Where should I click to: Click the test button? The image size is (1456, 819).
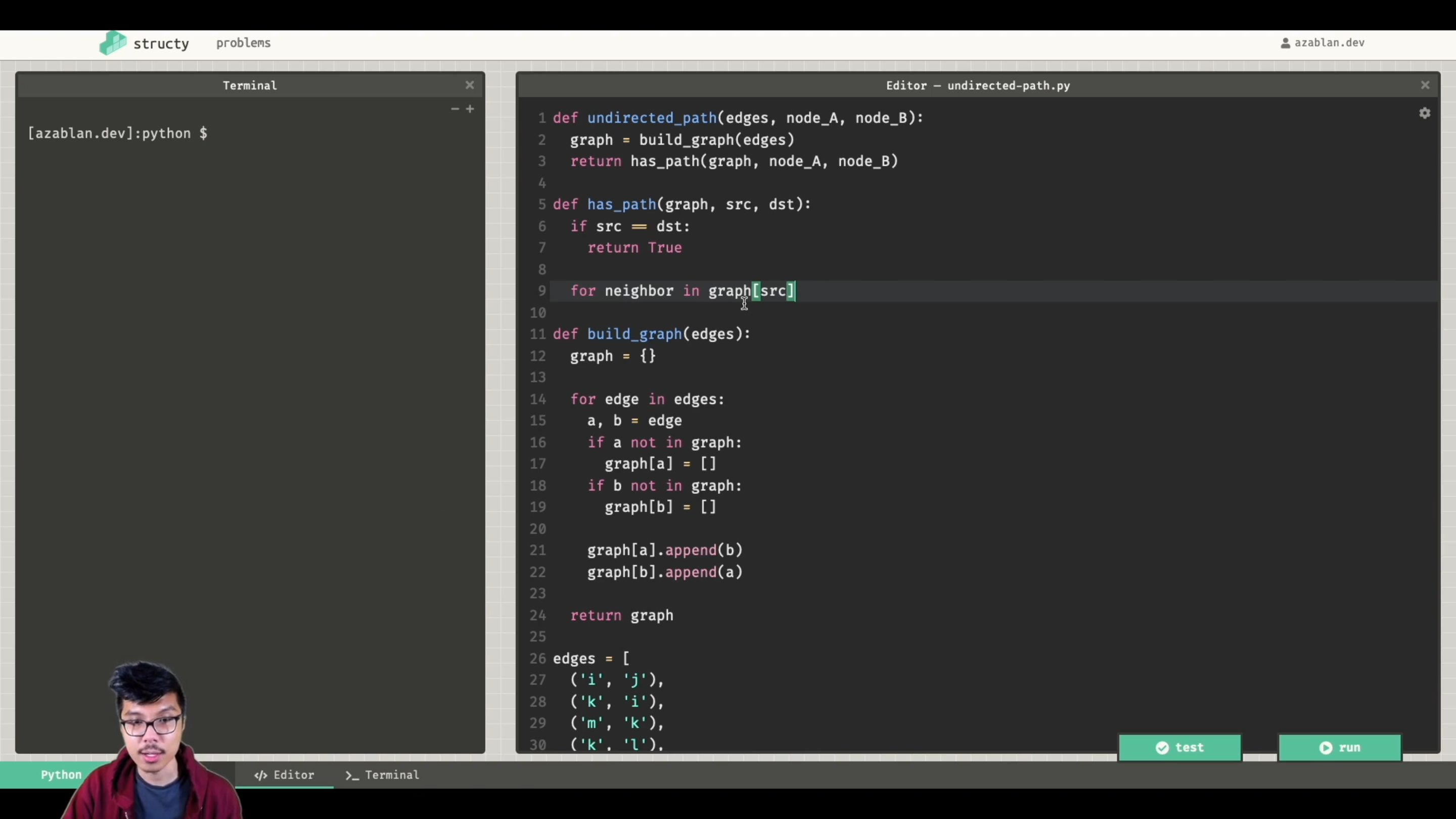(x=1179, y=747)
